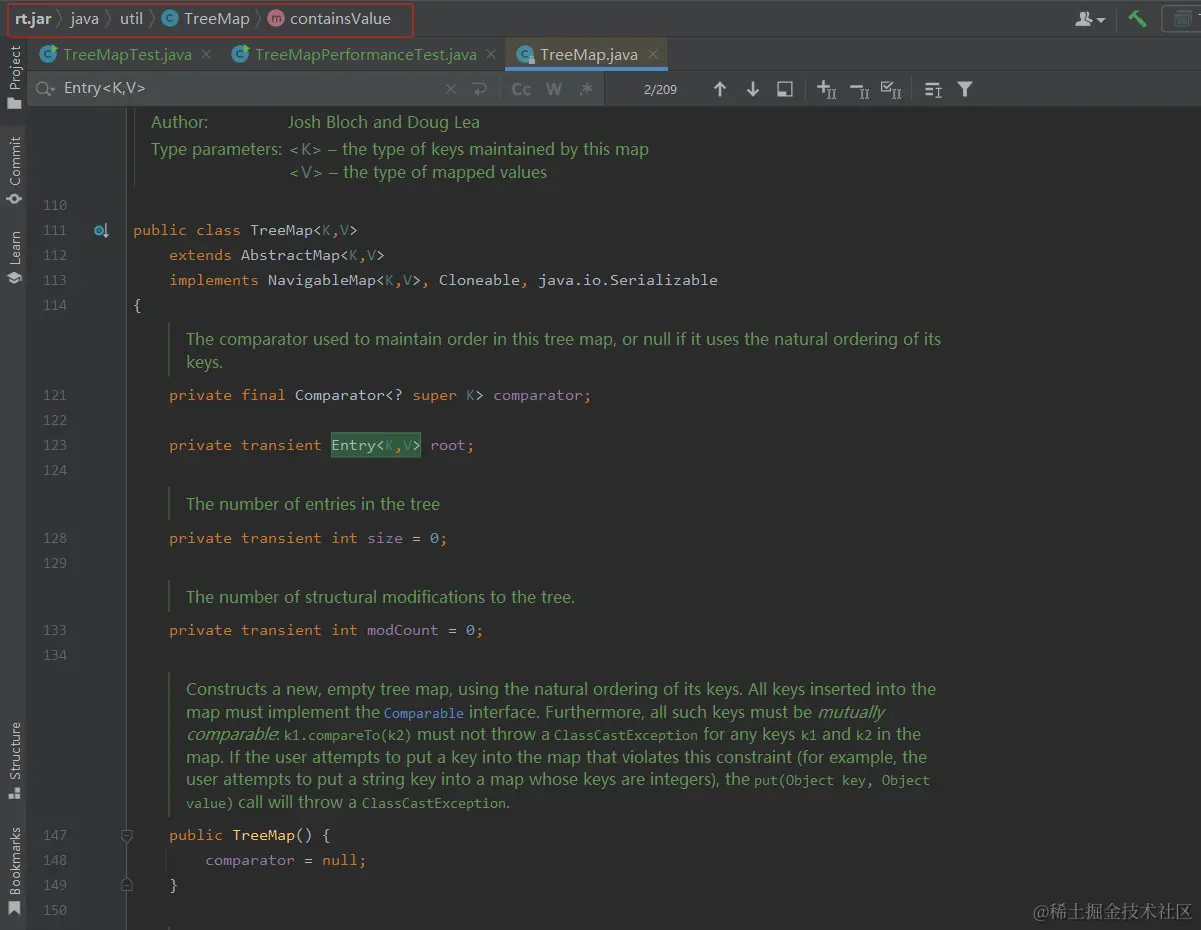
Task: Click the Build project hammer icon
Action: click(x=1137, y=18)
